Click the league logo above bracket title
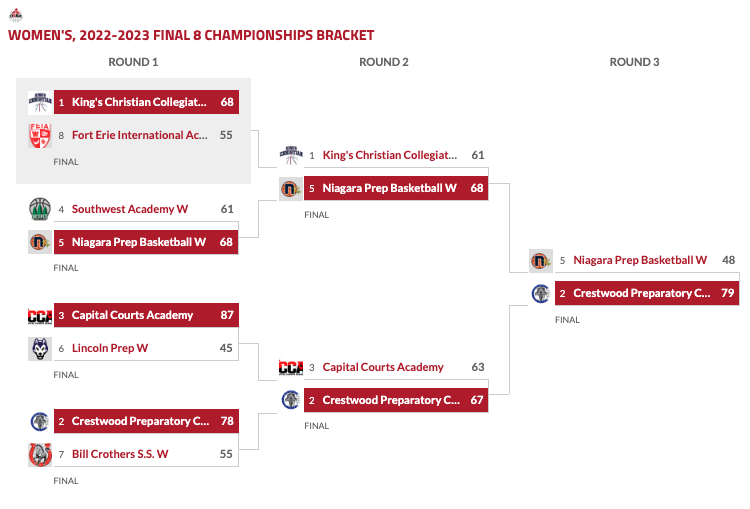This screenshot has height=509, width=750. [x=14, y=15]
